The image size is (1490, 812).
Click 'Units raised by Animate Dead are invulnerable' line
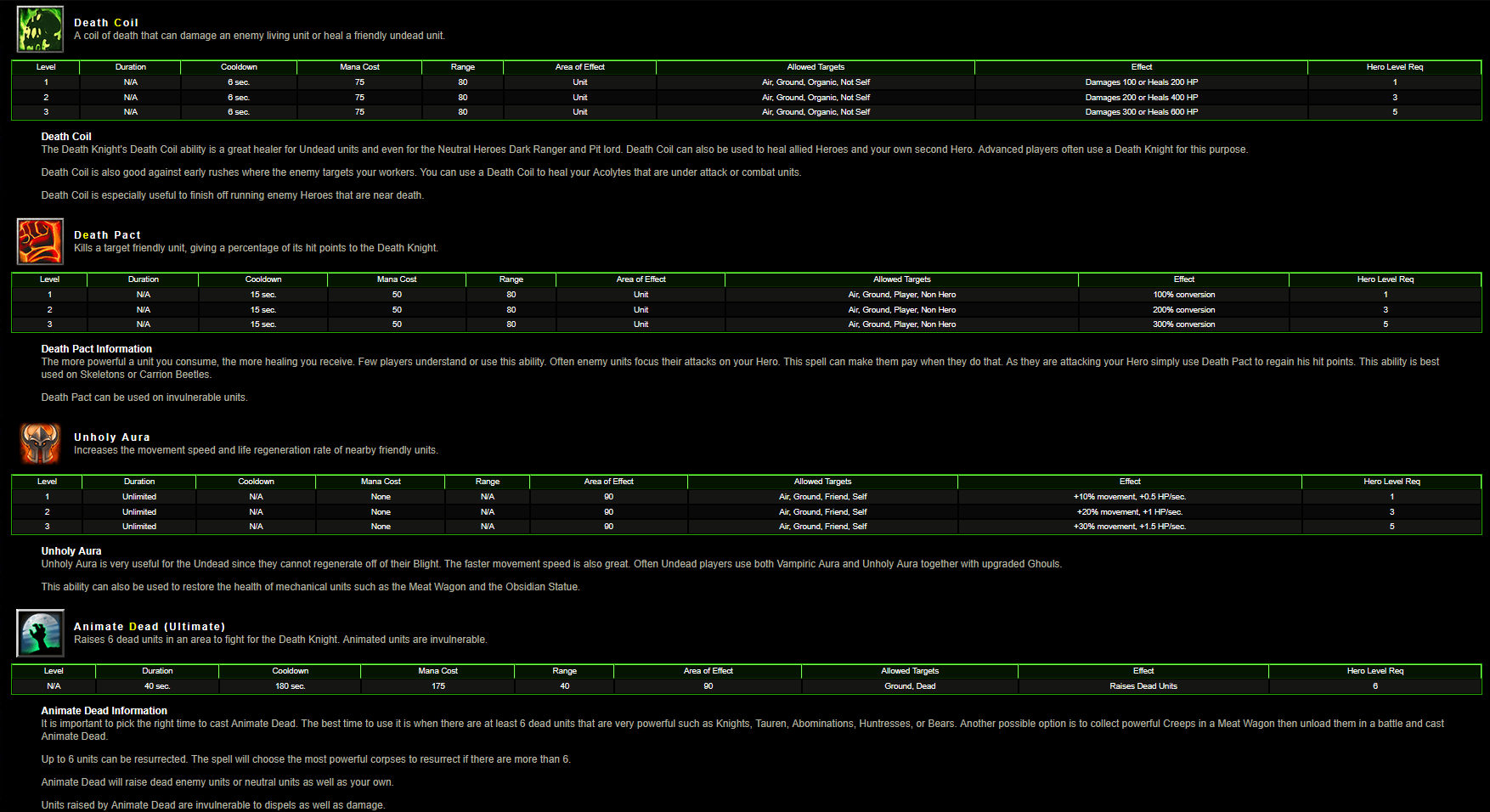pos(213,805)
